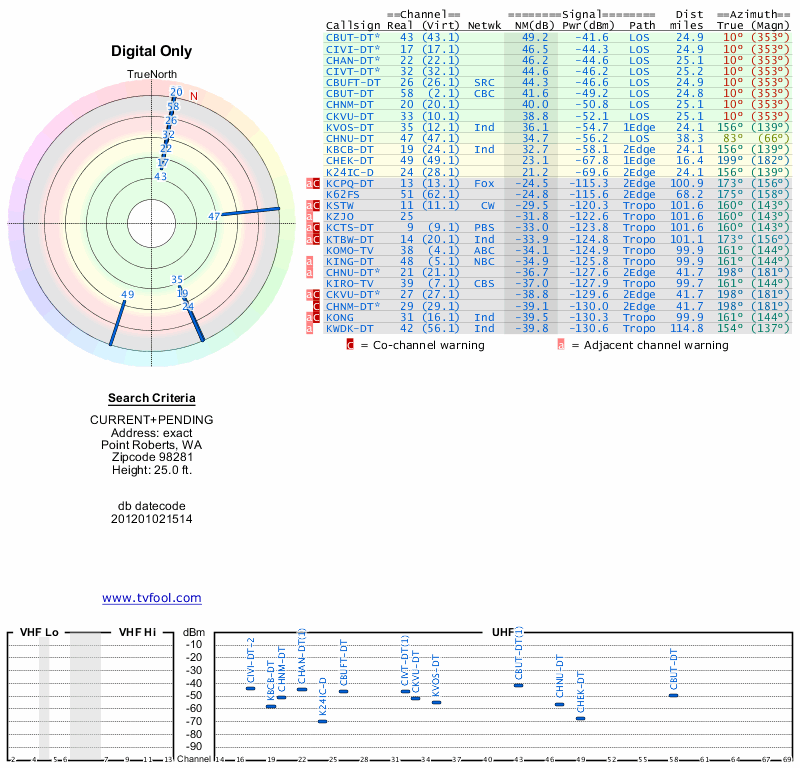Click the red N magnetic north marker
The image size is (800, 768).
click(x=193, y=96)
